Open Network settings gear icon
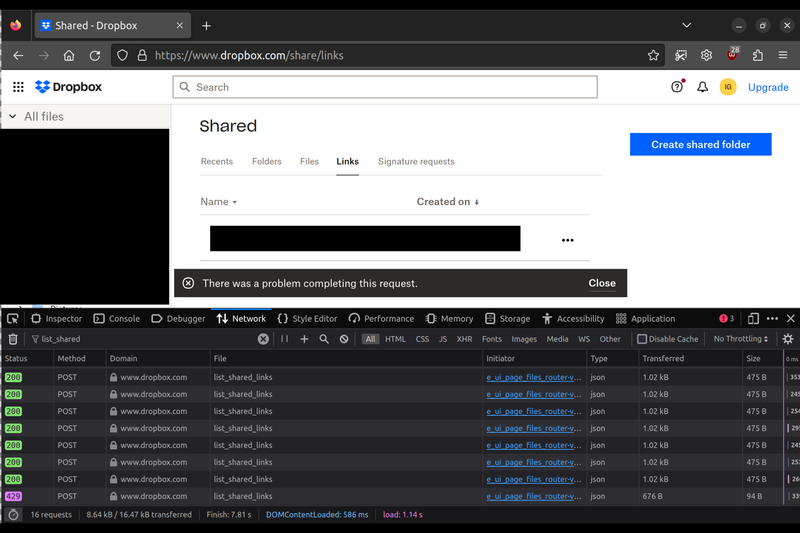The width and height of the screenshot is (800, 533). [x=788, y=339]
